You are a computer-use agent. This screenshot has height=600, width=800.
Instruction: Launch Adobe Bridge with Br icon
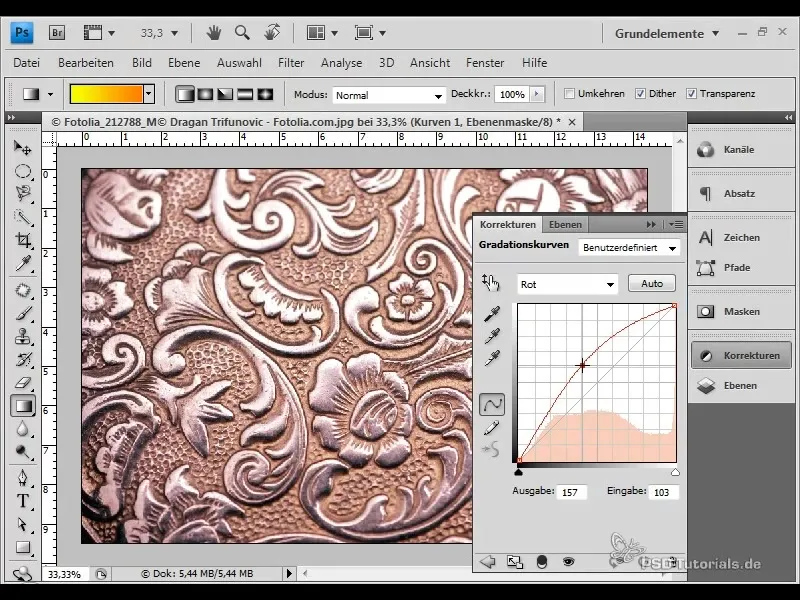[x=57, y=33]
